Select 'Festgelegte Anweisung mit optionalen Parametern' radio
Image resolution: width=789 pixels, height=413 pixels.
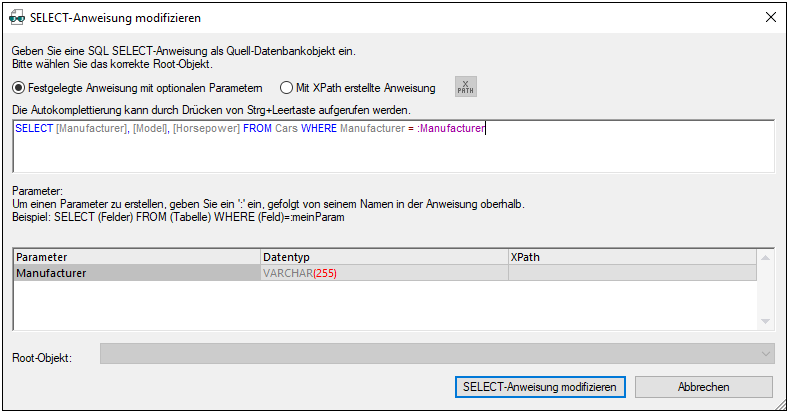click(x=19, y=88)
